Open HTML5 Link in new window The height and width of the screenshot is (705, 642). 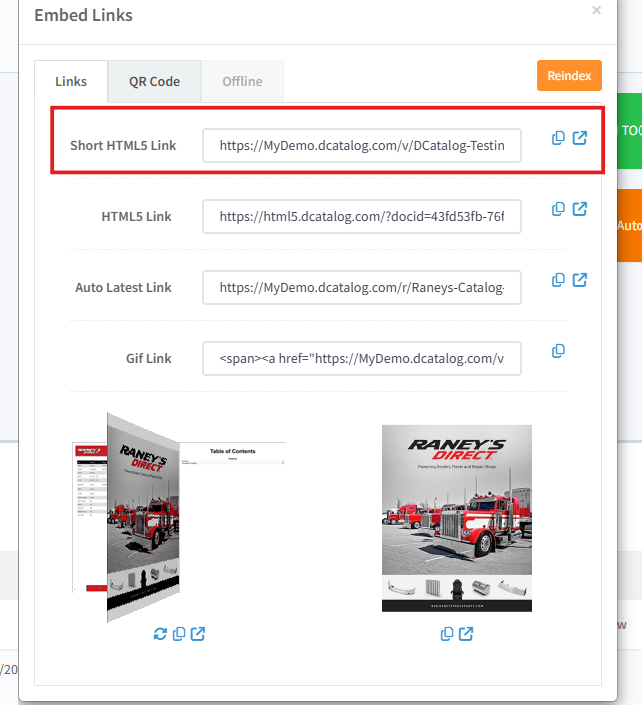[x=580, y=209]
